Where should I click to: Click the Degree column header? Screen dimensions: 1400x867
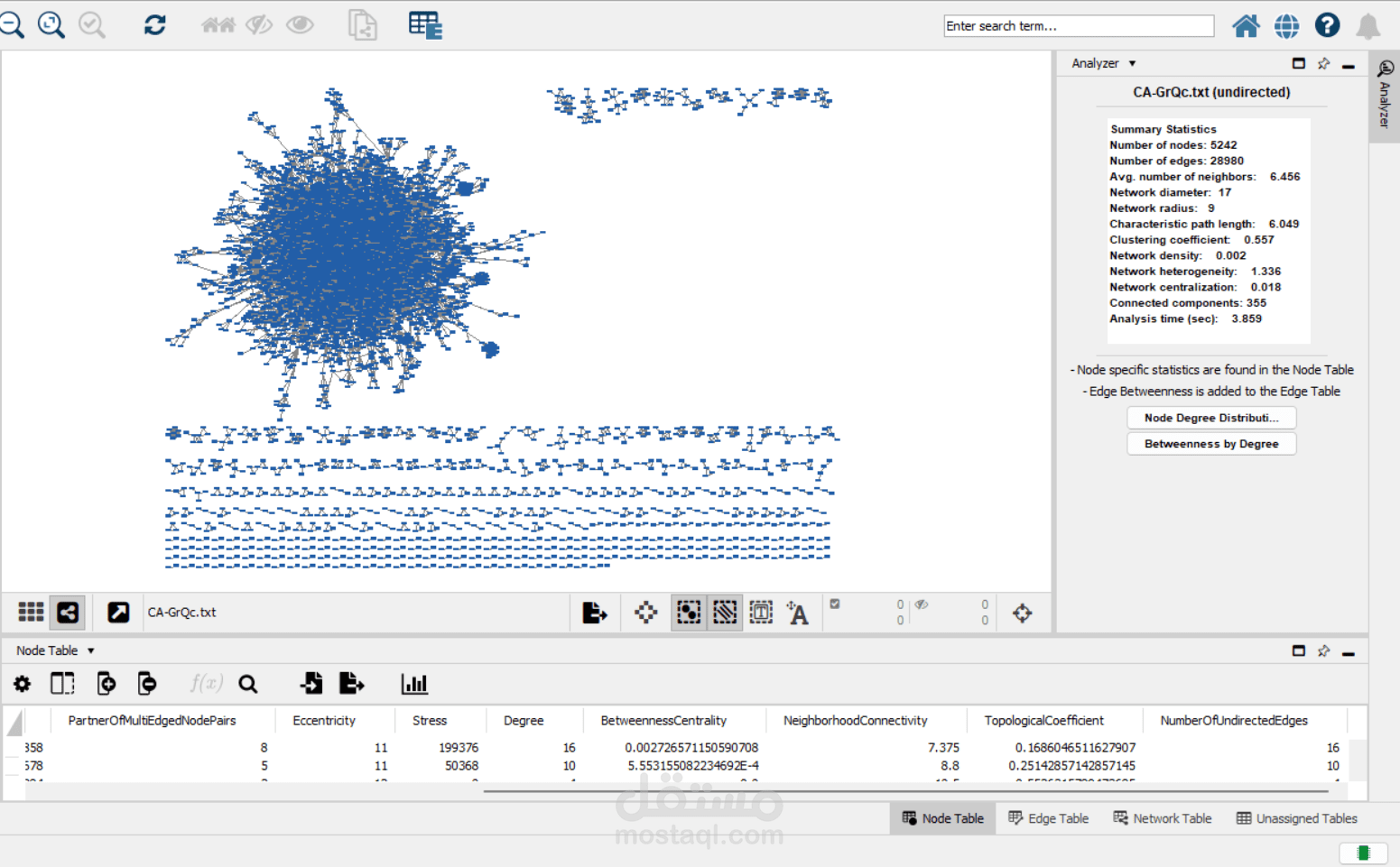[x=524, y=721]
